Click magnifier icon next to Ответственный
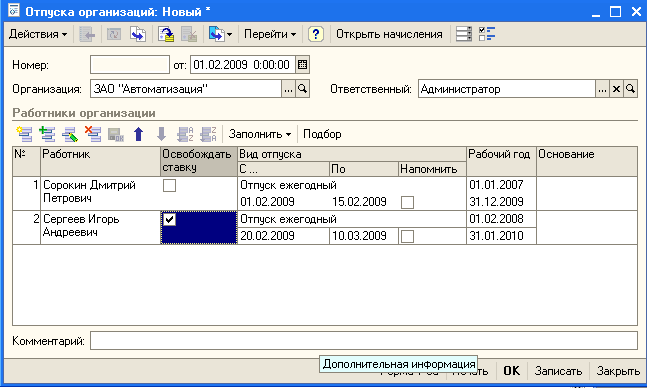The height and width of the screenshot is (388, 647). point(630,89)
